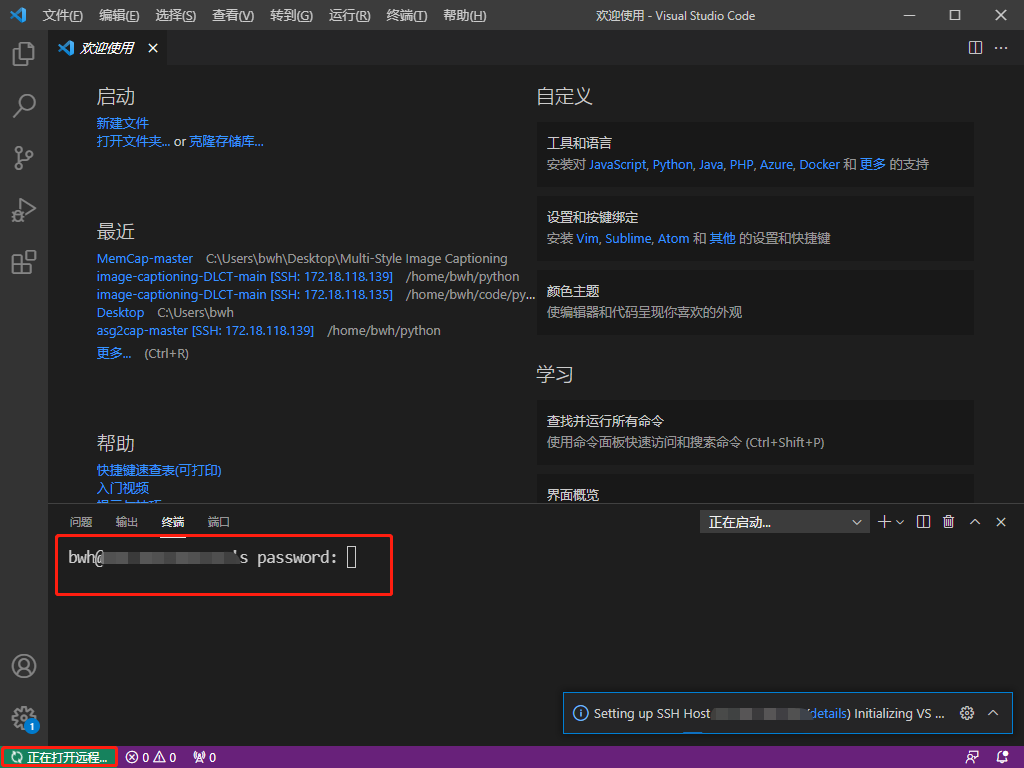Open the 颜色主题 card
Screen dimensions: 1024x768
tap(755, 302)
